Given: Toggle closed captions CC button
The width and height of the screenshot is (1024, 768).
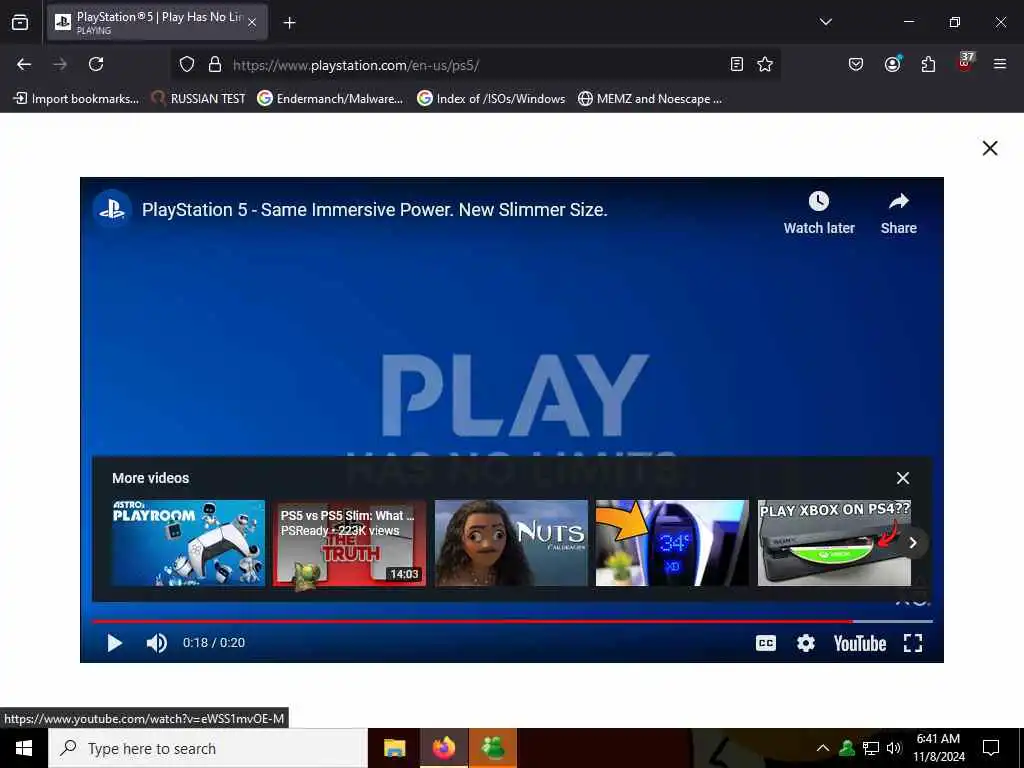Looking at the screenshot, I should [x=765, y=643].
